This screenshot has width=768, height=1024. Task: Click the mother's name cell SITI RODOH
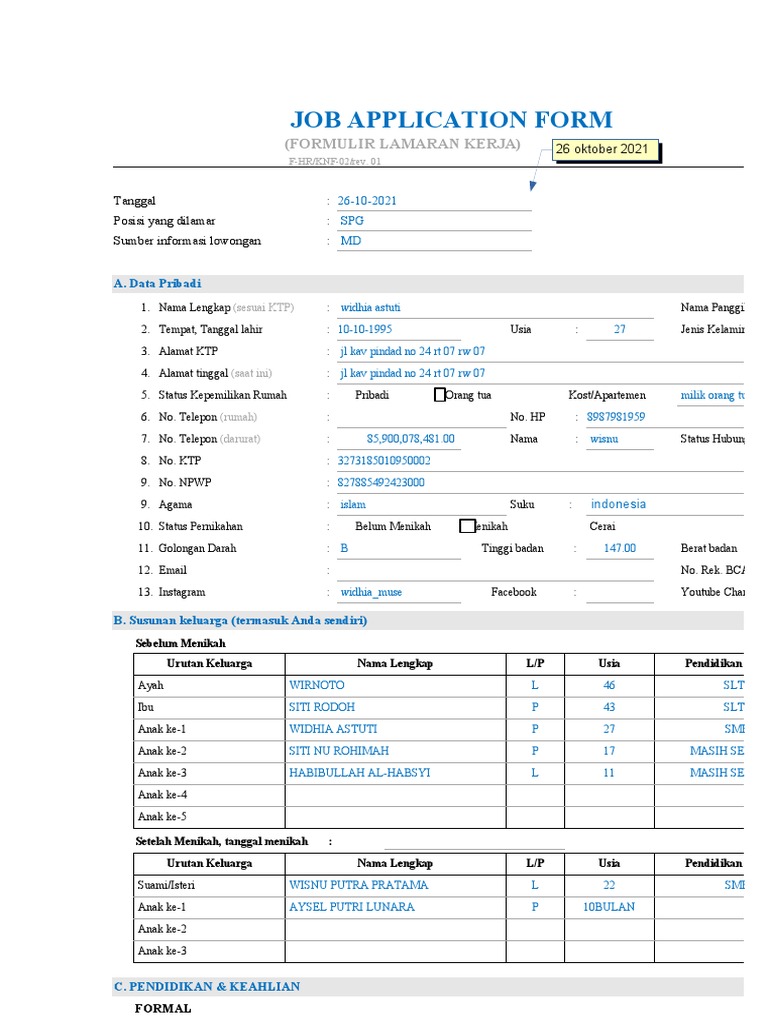395,707
